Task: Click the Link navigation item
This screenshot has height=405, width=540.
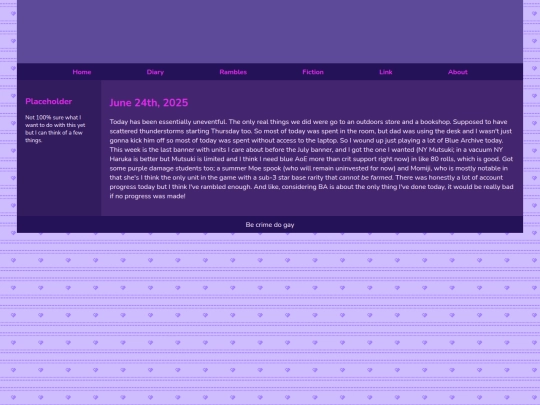Action: (x=385, y=72)
